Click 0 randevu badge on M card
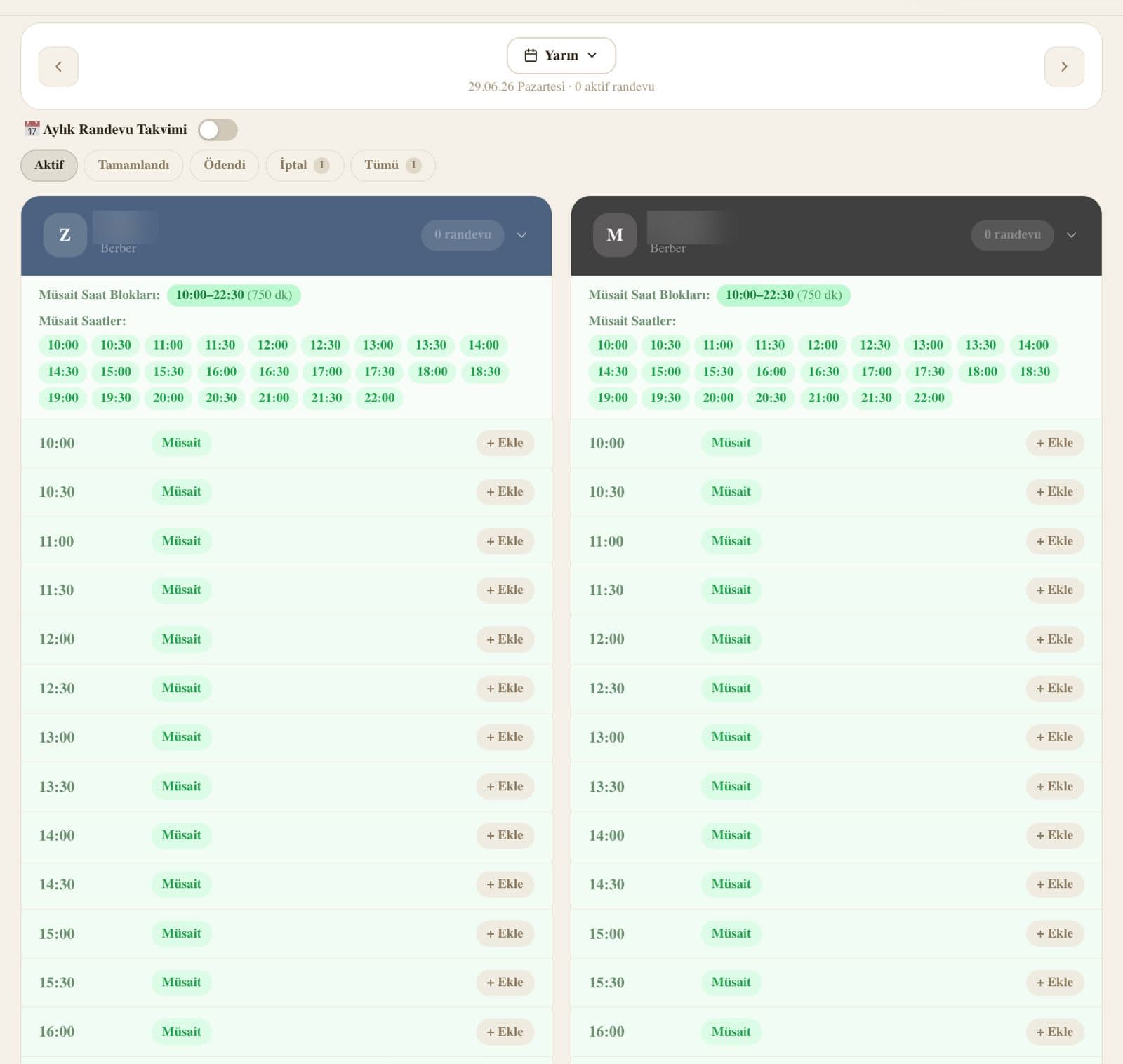 (1012, 234)
